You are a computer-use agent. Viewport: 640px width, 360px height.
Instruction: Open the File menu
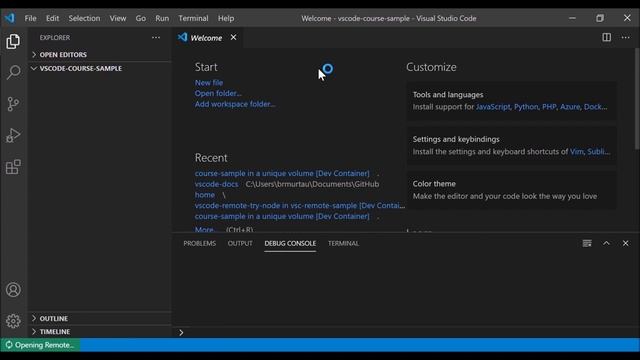[x=30, y=18]
